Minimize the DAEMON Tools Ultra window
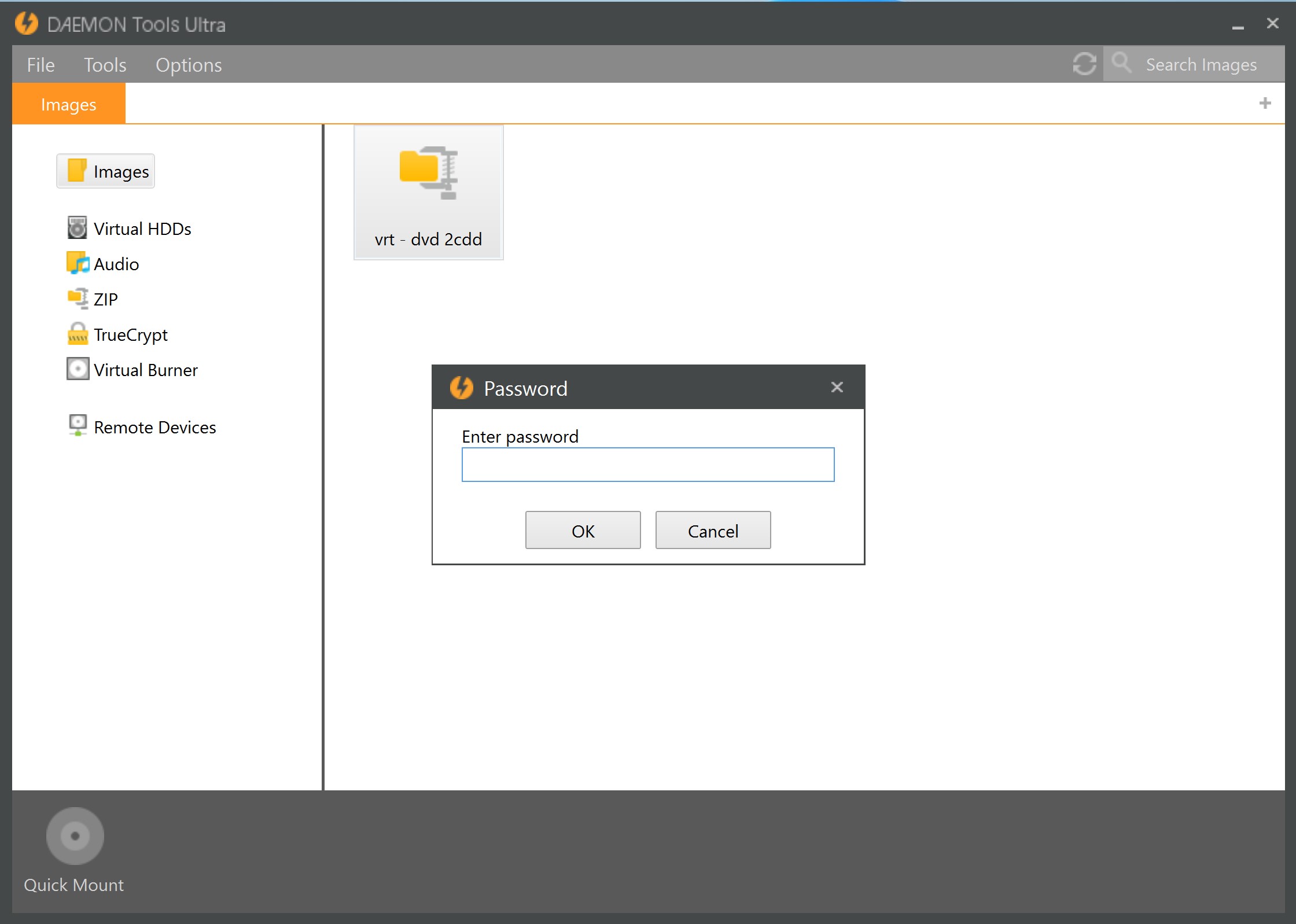Viewport: 1296px width, 924px height. click(1238, 27)
